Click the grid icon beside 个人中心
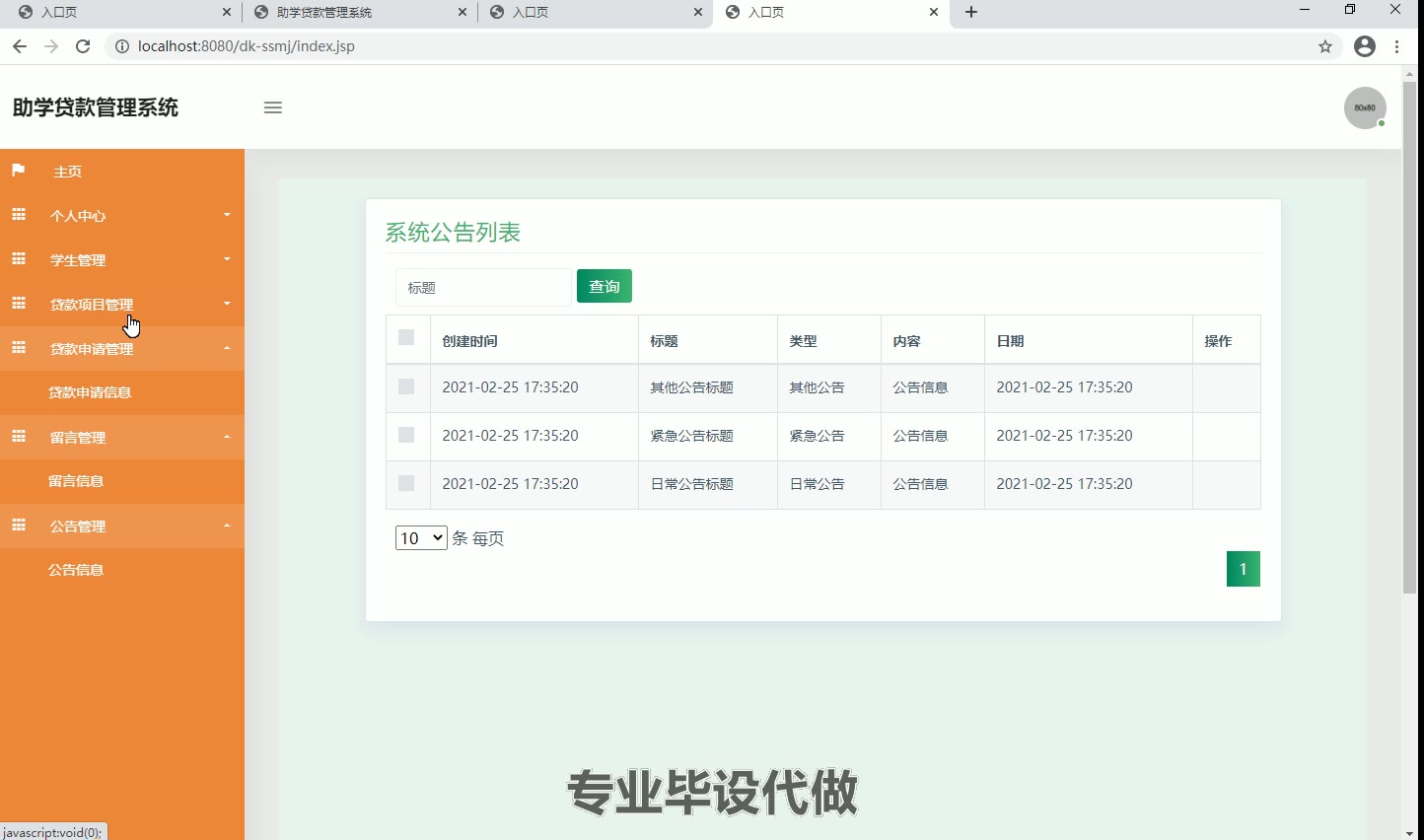 pyautogui.click(x=19, y=215)
